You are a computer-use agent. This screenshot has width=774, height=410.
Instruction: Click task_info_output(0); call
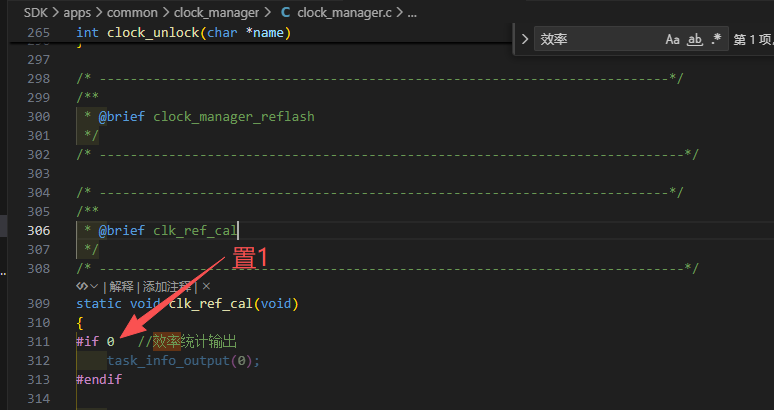coord(183,361)
